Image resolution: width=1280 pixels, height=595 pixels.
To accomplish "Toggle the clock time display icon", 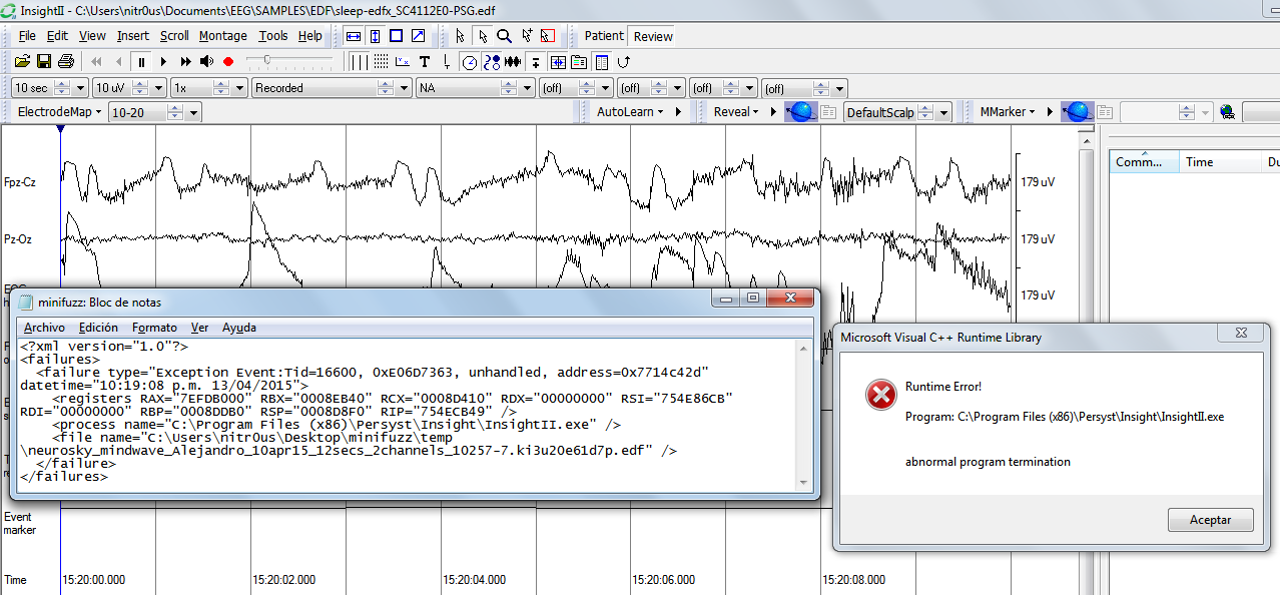I will [470, 62].
